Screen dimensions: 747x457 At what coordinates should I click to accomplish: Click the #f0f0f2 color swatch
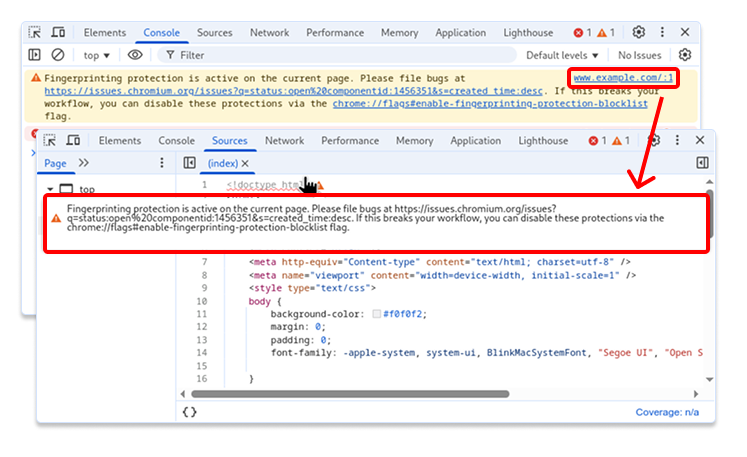coord(376,314)
